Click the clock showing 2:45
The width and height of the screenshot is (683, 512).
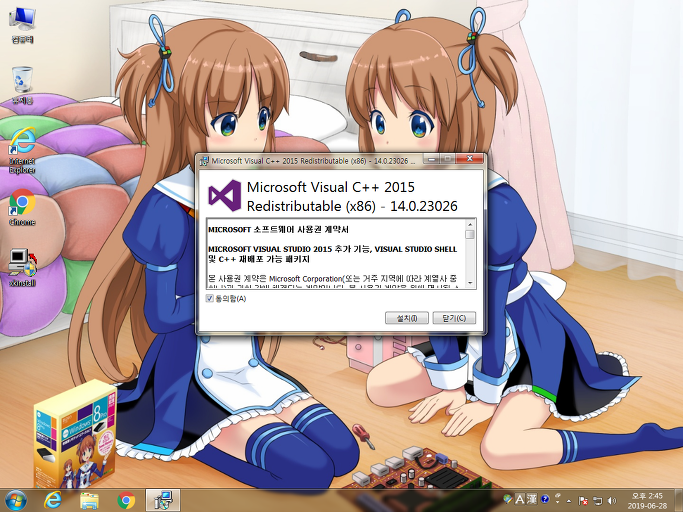click(647, 500)
